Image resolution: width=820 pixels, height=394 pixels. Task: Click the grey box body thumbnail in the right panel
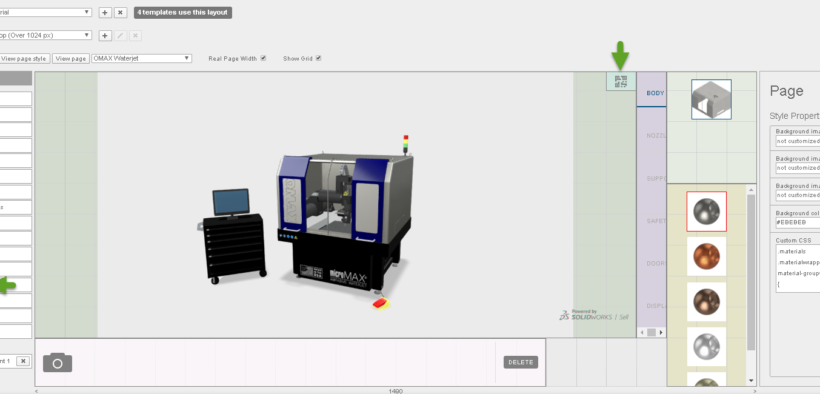(711, 99)
